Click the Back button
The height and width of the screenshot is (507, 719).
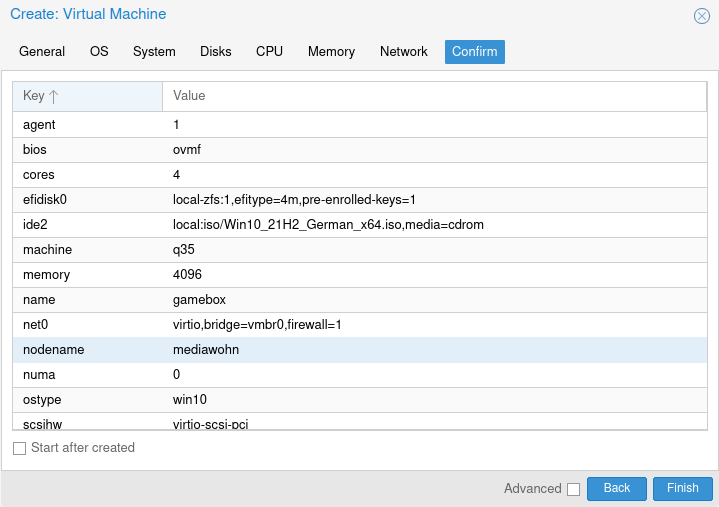617,488
